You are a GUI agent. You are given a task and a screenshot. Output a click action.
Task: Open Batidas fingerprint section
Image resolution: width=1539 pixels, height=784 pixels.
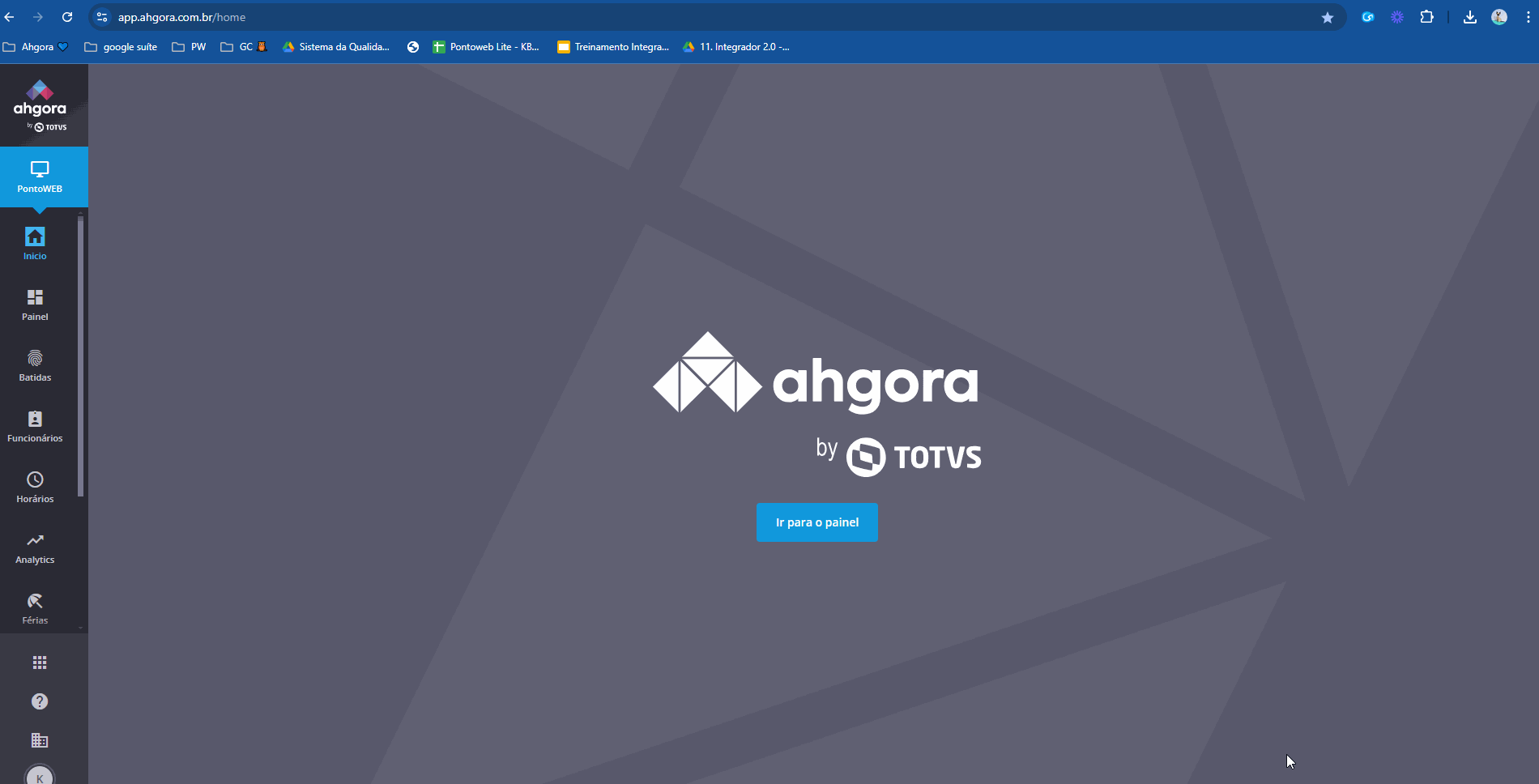35,365
